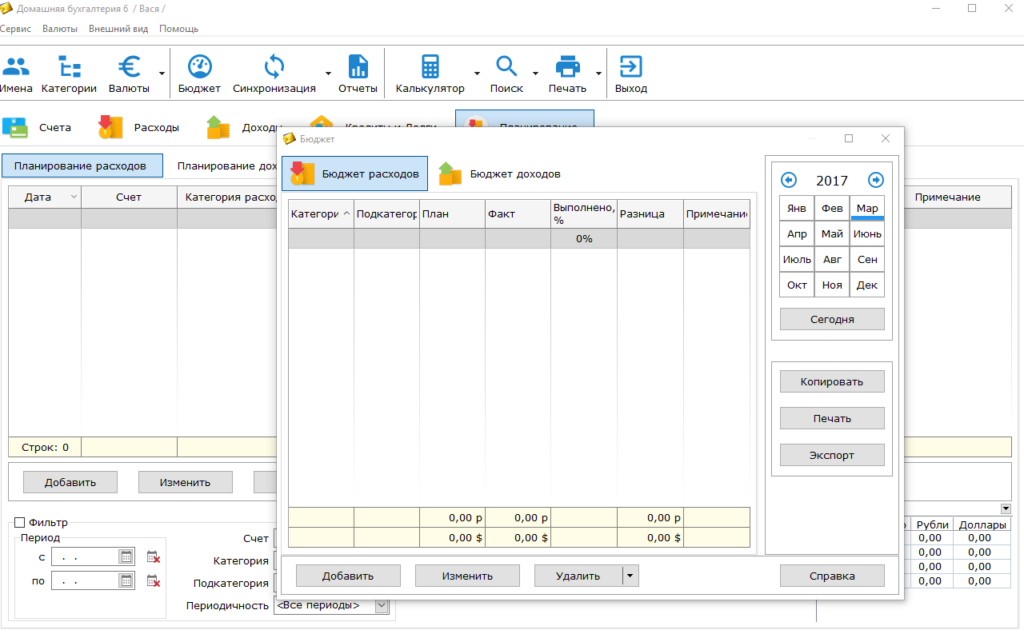Launch the Калькулятор tool

[x=430, y=68]
